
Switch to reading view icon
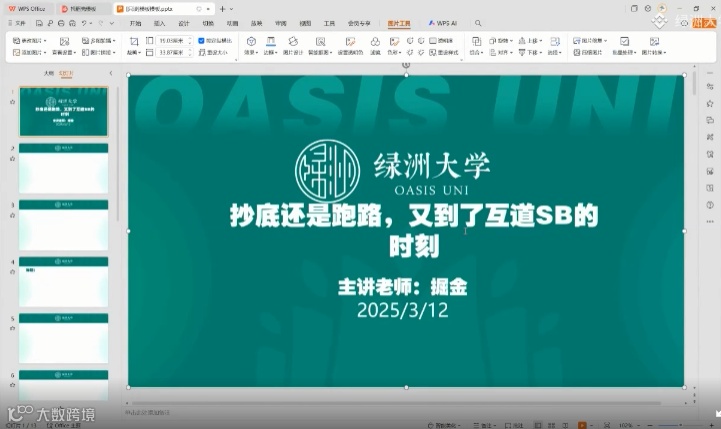pyautogui.click(x=565, y=425)
